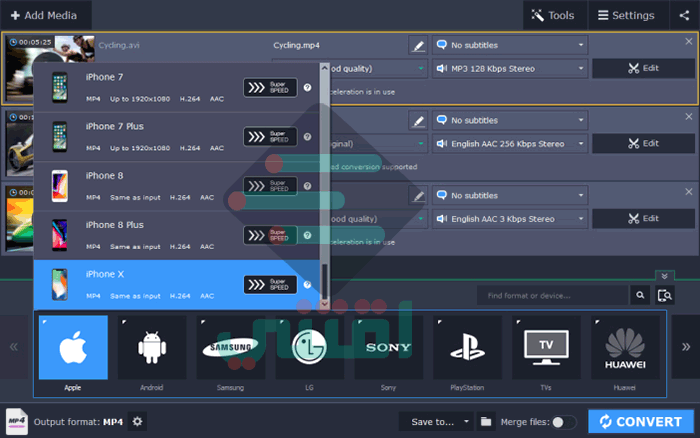Edit the Cycling.mp4 output filename with the pencil icon
Viewport: 700px width, 438px height.
(418, 45)
